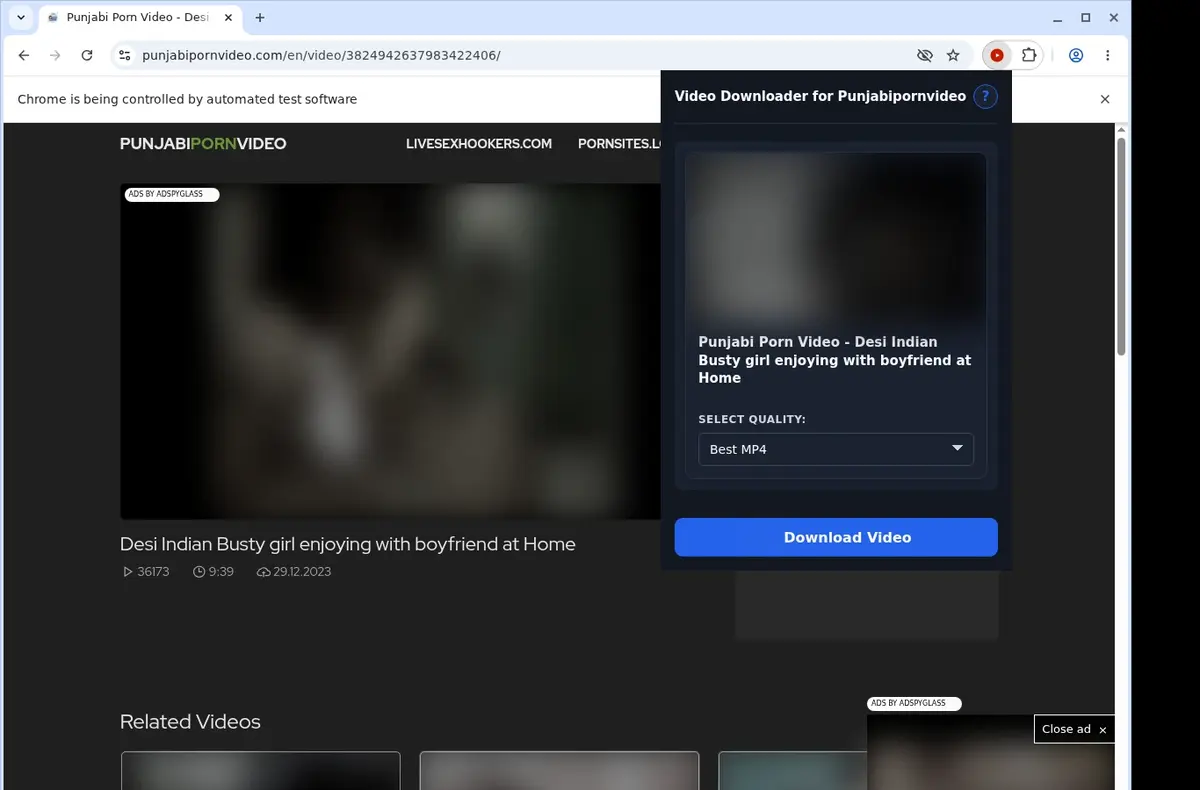The width and height of the screenshot is (1200, 790).
Task: Click the Download Video button
Action: click(836, 537)
